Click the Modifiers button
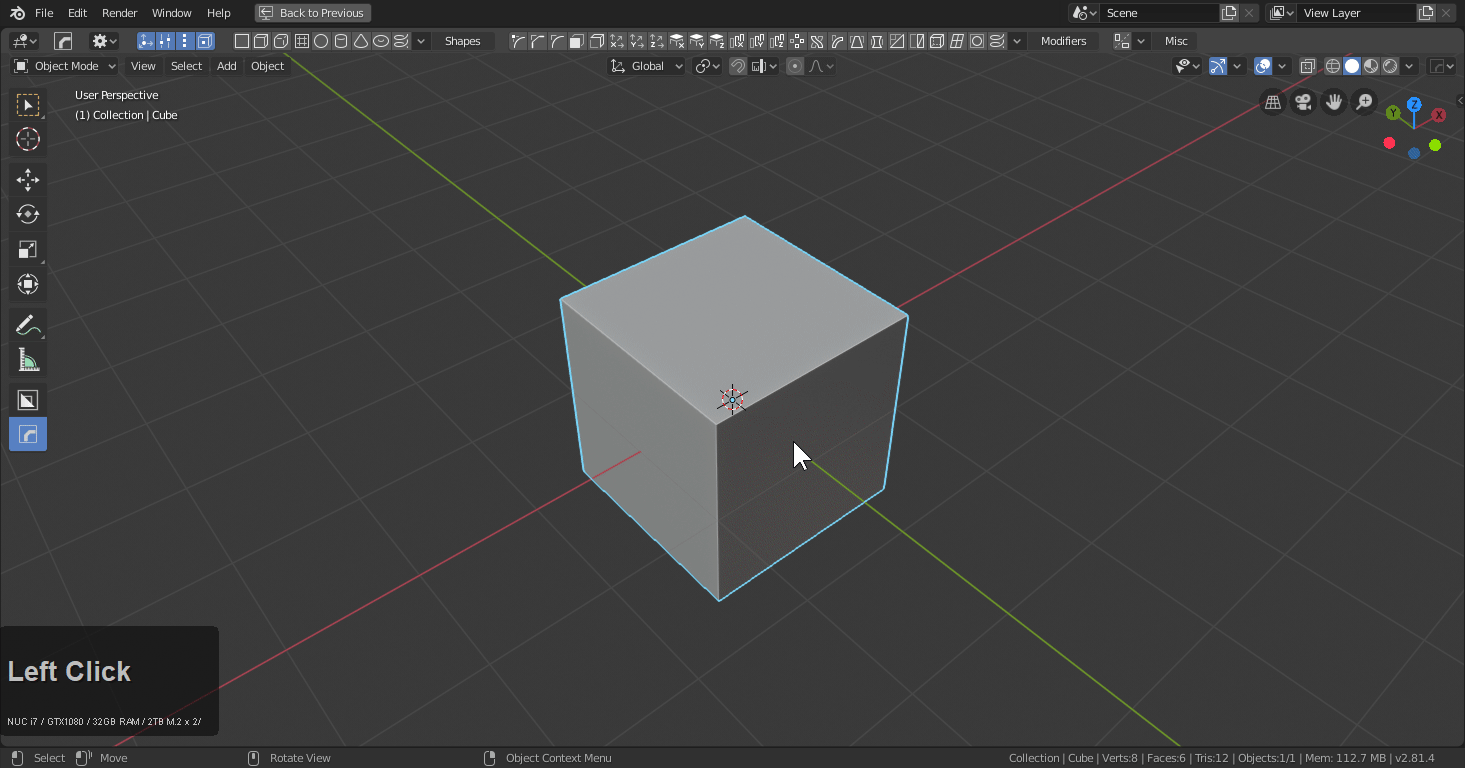The width and height of the screenshot is (1465, 768). [1063, 41]
